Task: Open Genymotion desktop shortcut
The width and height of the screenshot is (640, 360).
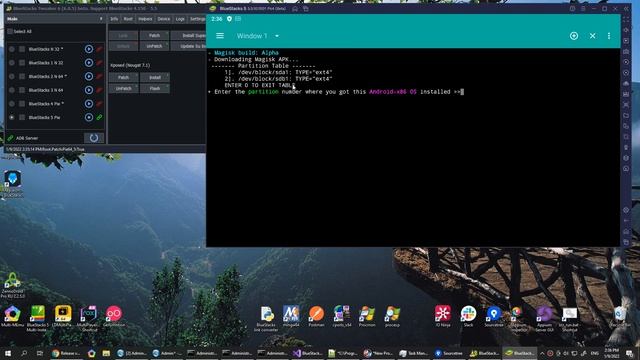Action: [114, 316]
